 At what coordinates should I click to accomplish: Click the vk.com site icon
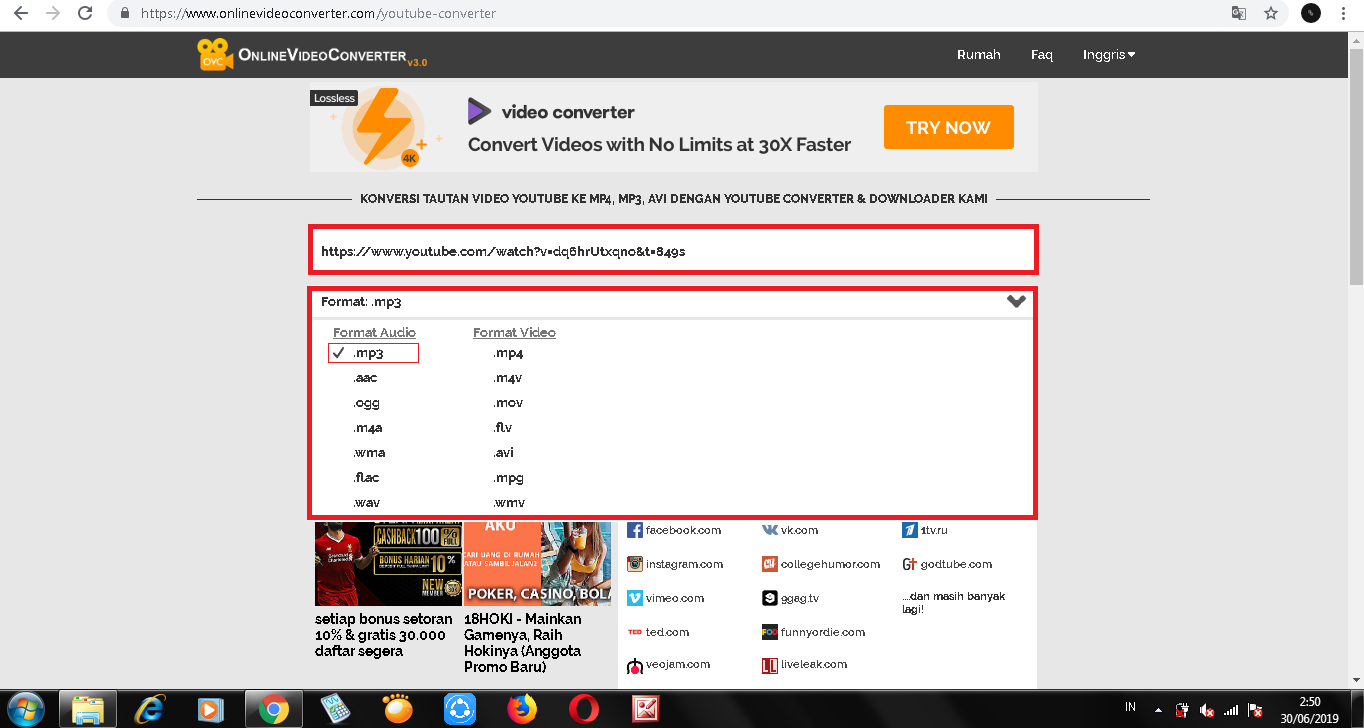click(770, 530)
